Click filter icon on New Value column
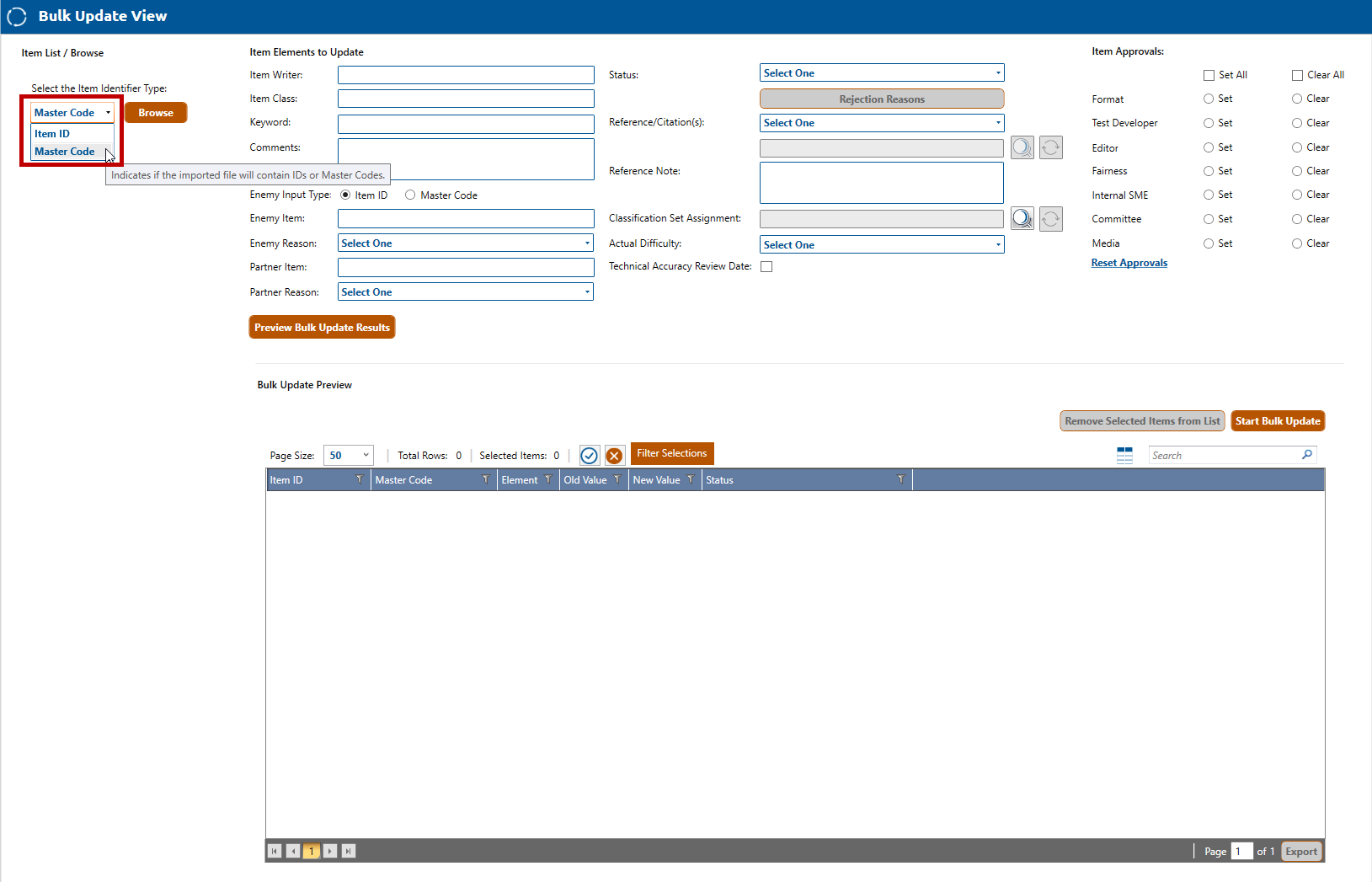1372x882 pixels. tap(691, 480)
